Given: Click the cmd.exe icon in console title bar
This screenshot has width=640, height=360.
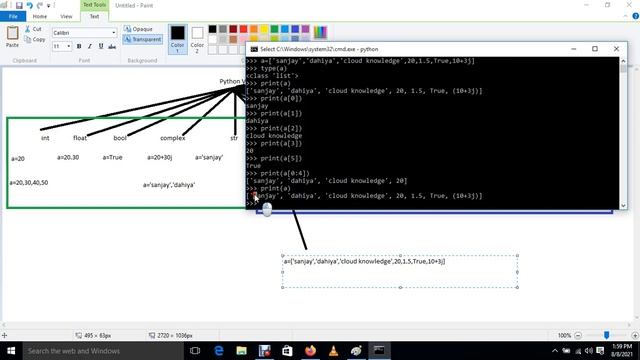Looking at the screenshot, I should point(254,49).
